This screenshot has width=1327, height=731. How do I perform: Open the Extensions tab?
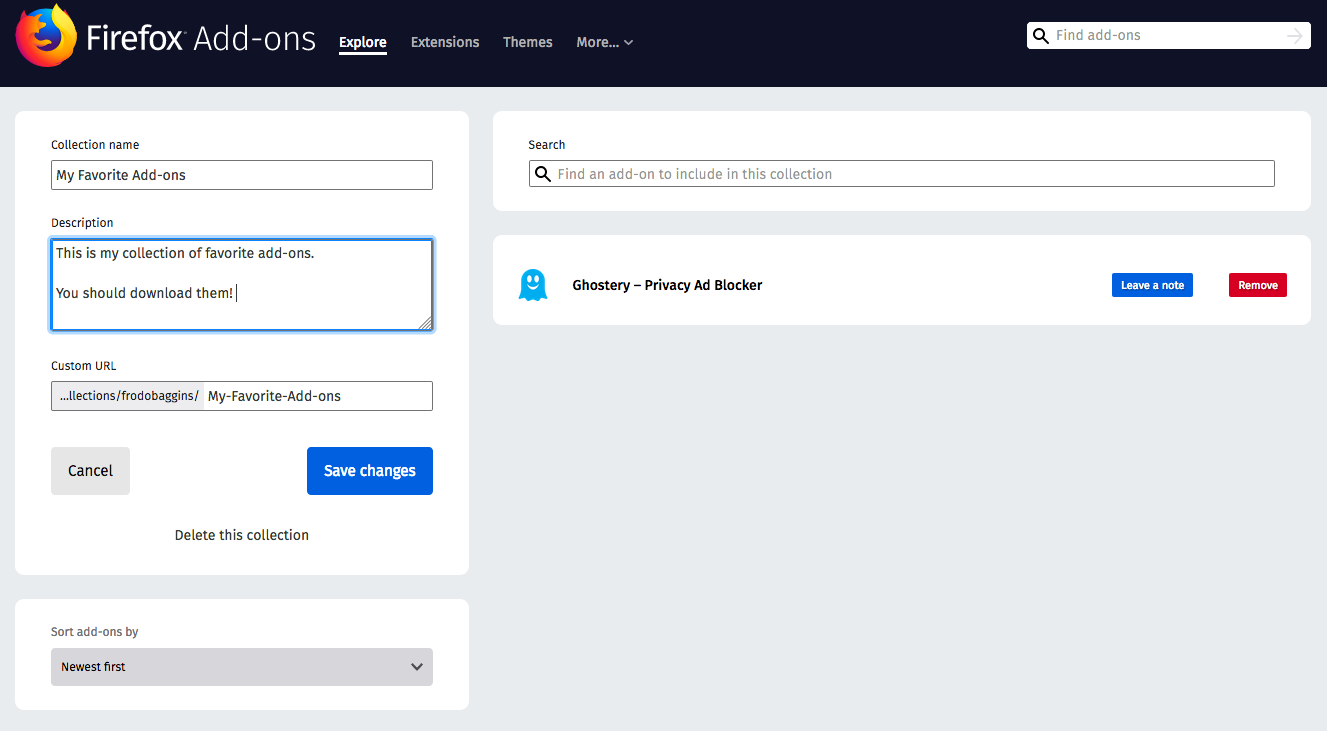(x=445, y=42)
